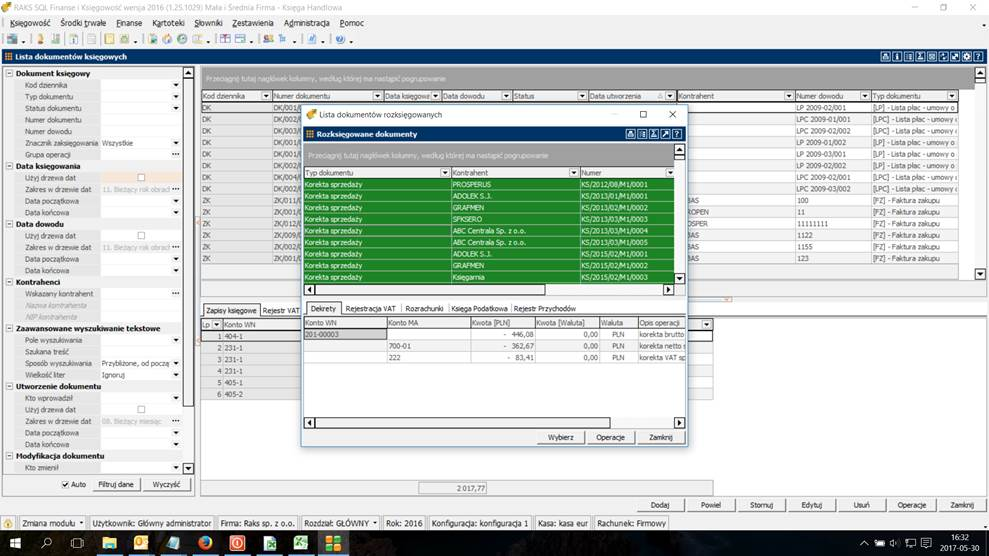Open the Księgowość menu
This screenshot has height=556, width=989.
pos(30,22)
